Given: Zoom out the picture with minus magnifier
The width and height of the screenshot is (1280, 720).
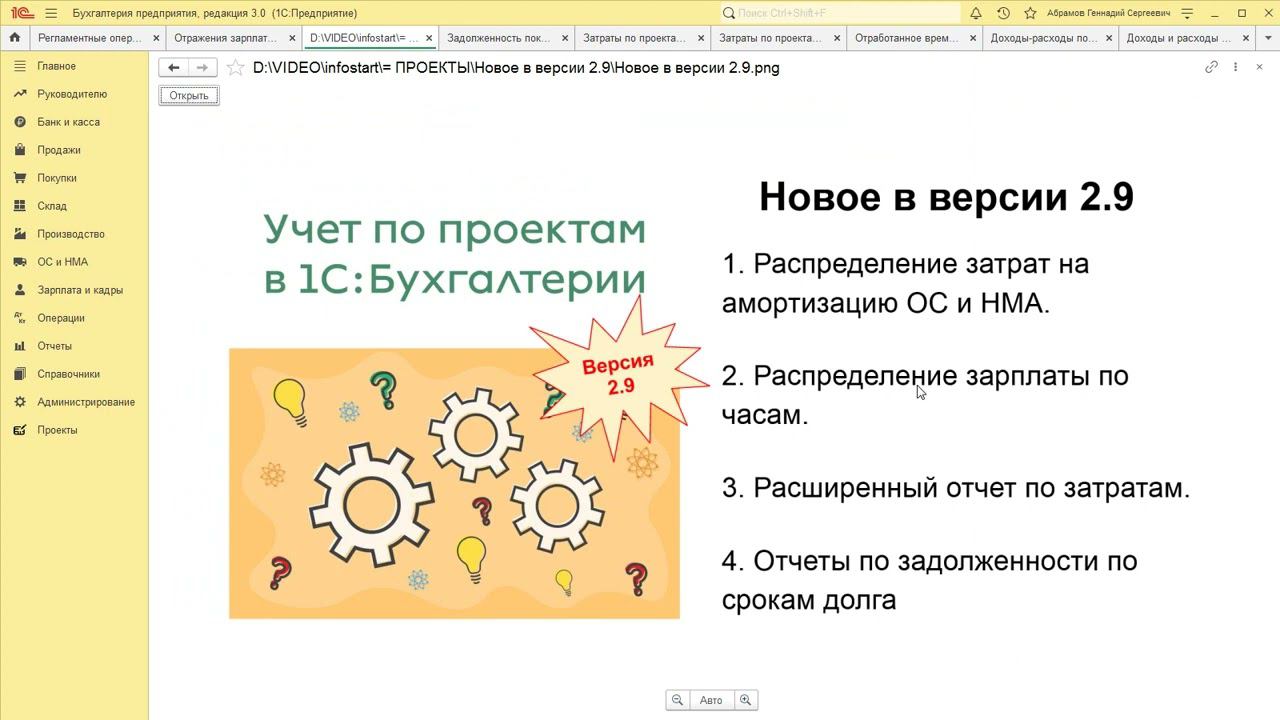Looking at the screenshot, I should click(678, 700).
